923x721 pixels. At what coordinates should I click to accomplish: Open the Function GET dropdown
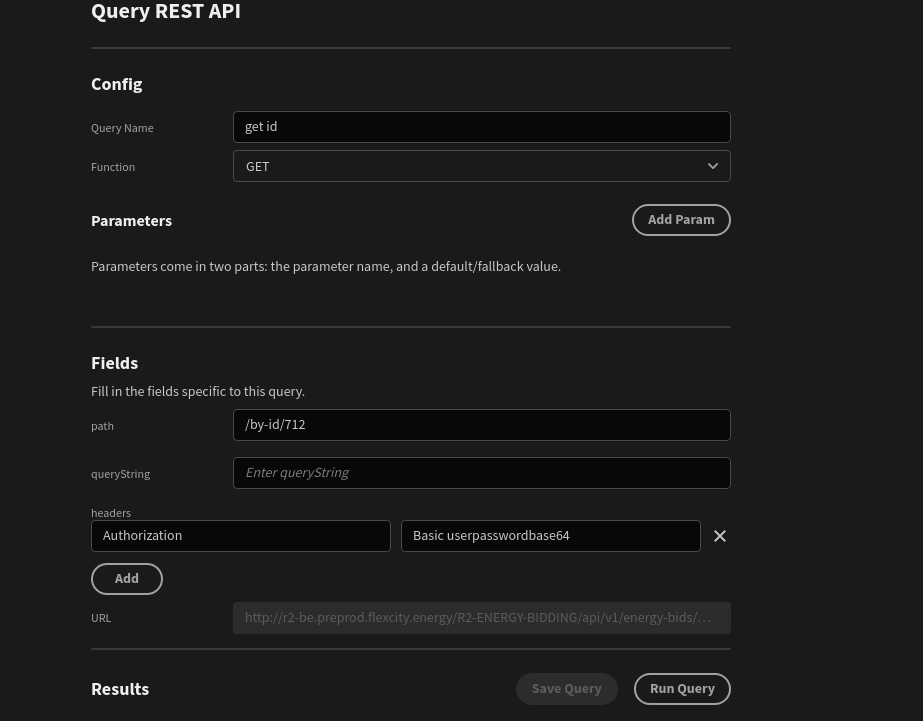(x=482, y=167)
